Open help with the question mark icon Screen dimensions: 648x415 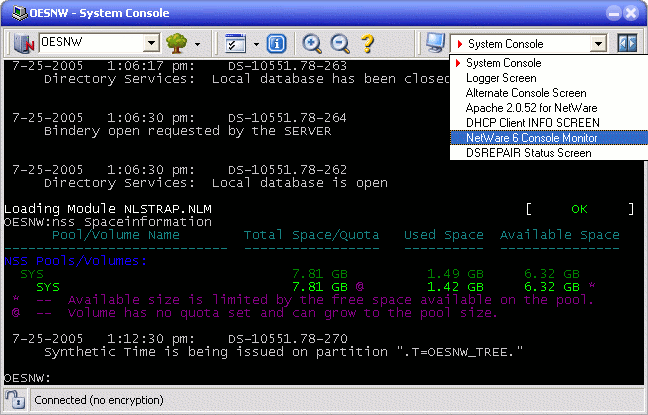[367, 44]
